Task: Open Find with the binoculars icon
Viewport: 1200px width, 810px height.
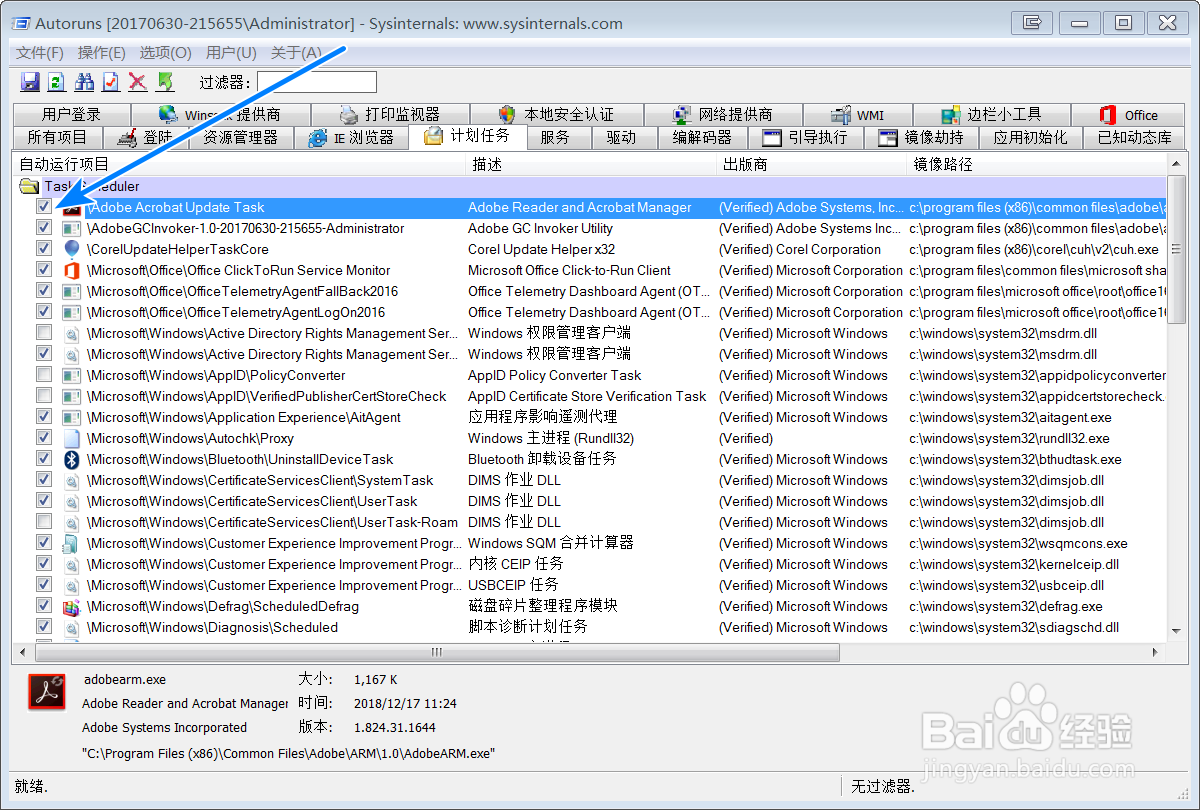Action: [x=85, y=82]
